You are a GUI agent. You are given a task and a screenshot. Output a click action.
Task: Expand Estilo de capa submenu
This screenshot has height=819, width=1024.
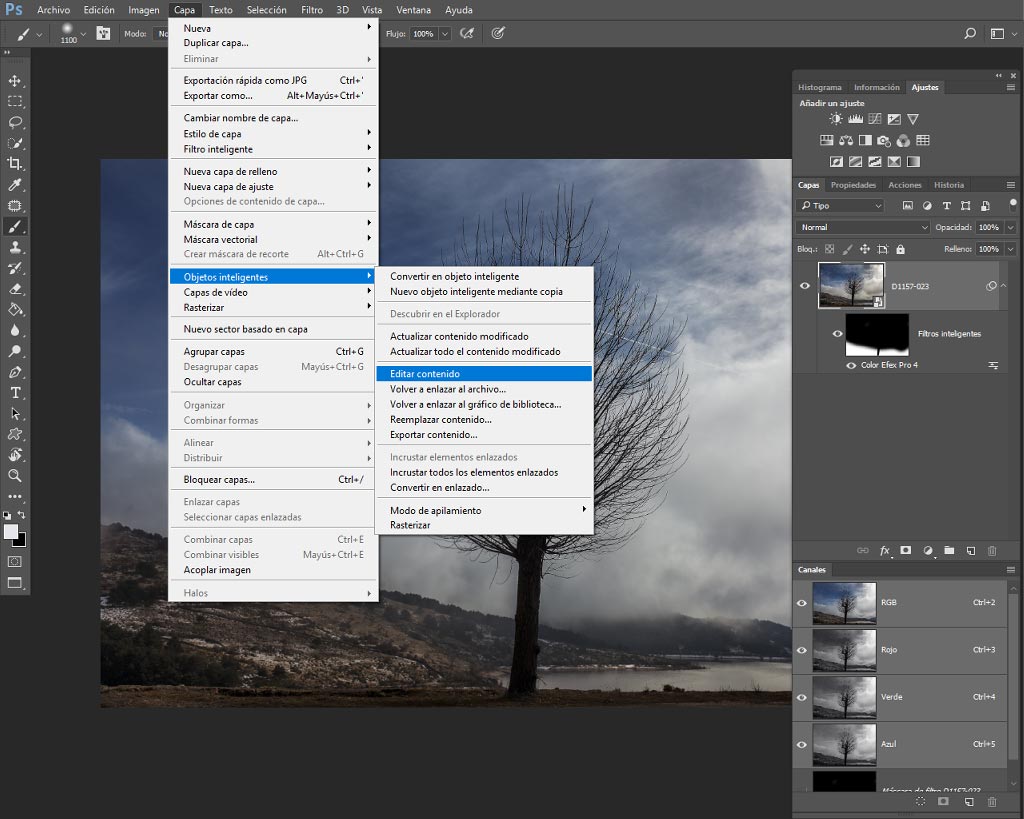(274, 134)
